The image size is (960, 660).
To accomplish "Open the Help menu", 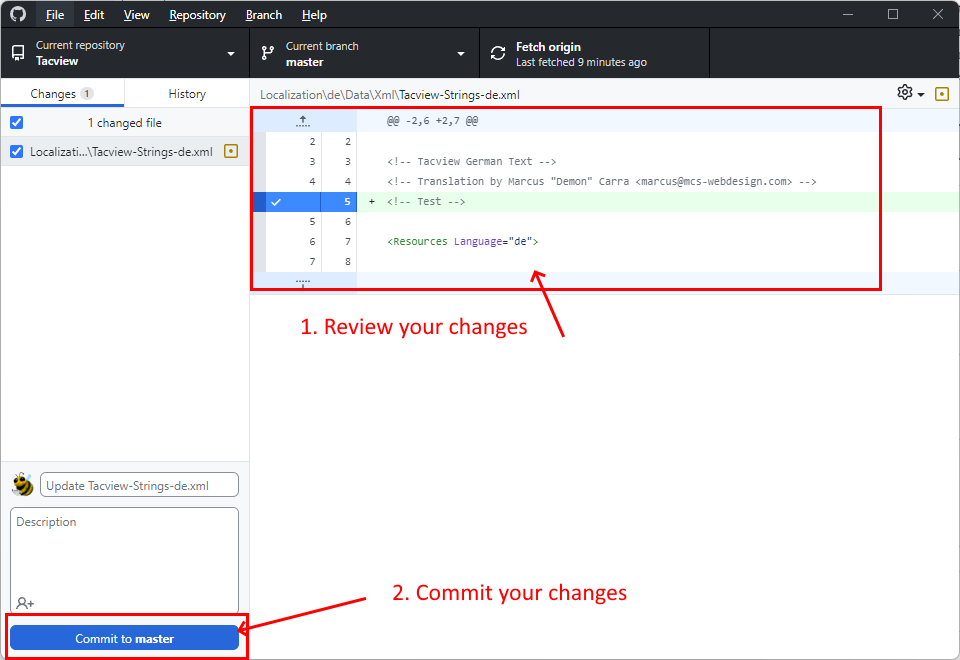I will pos(314,15).
